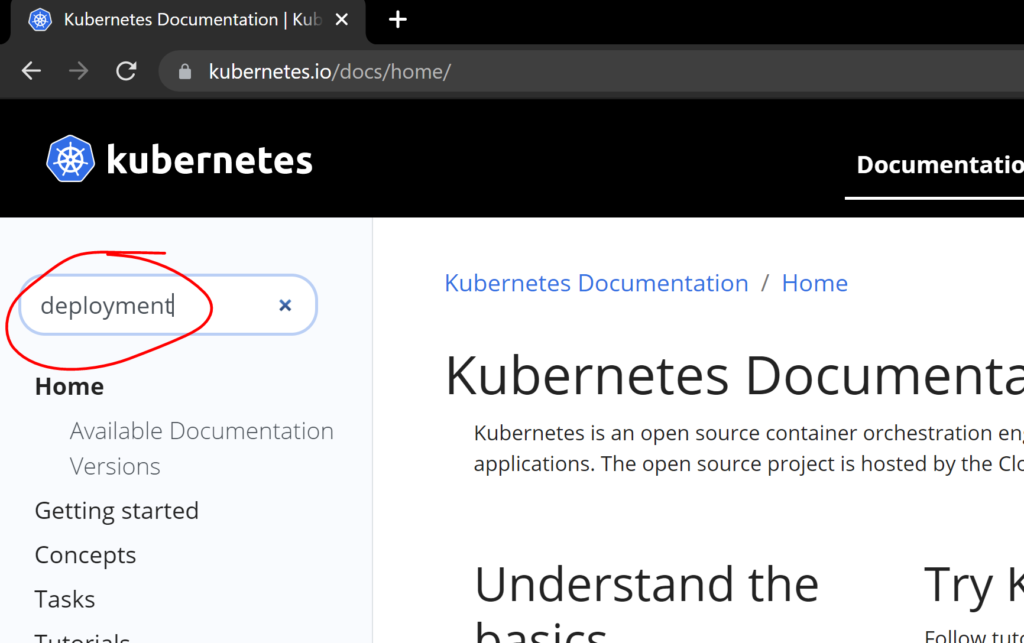Viewport: 1024px width, 643px height.
Task: Expand the Tasks sidebar section
Action: pyautogui.click(x=64, y=598)
